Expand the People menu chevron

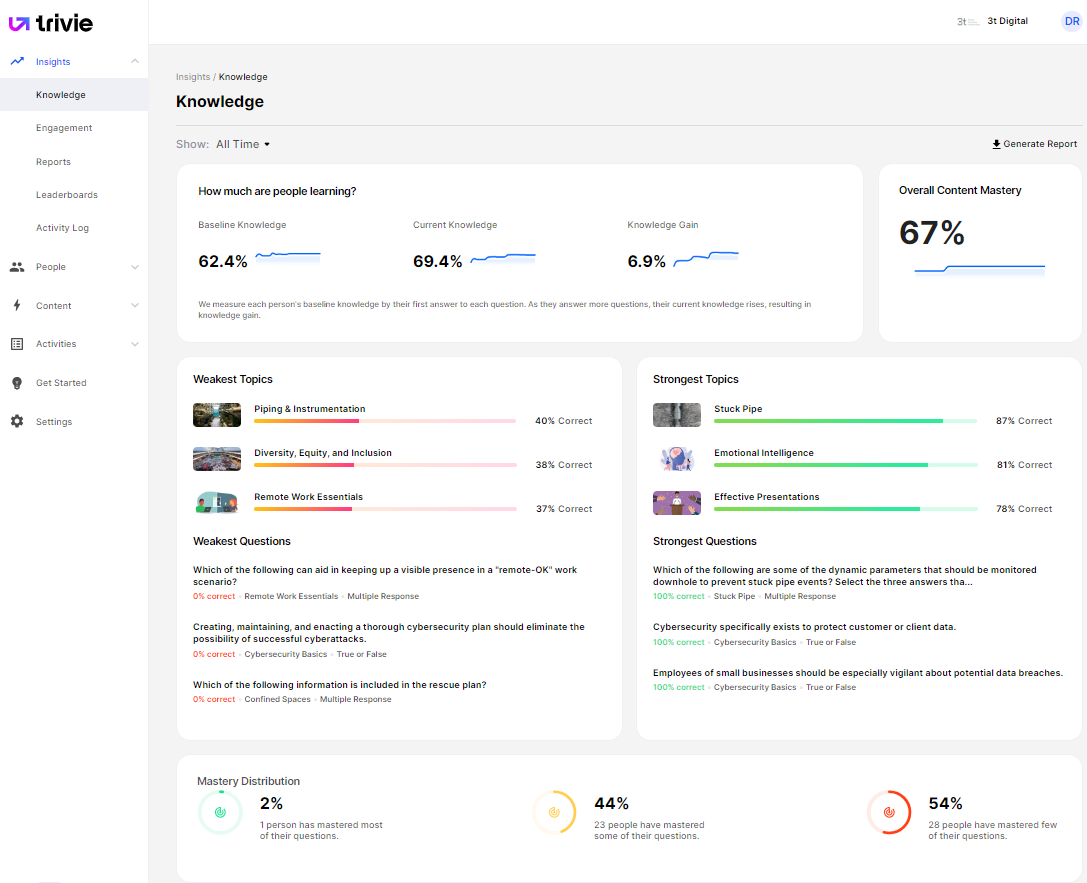click(x=135, y=267)
